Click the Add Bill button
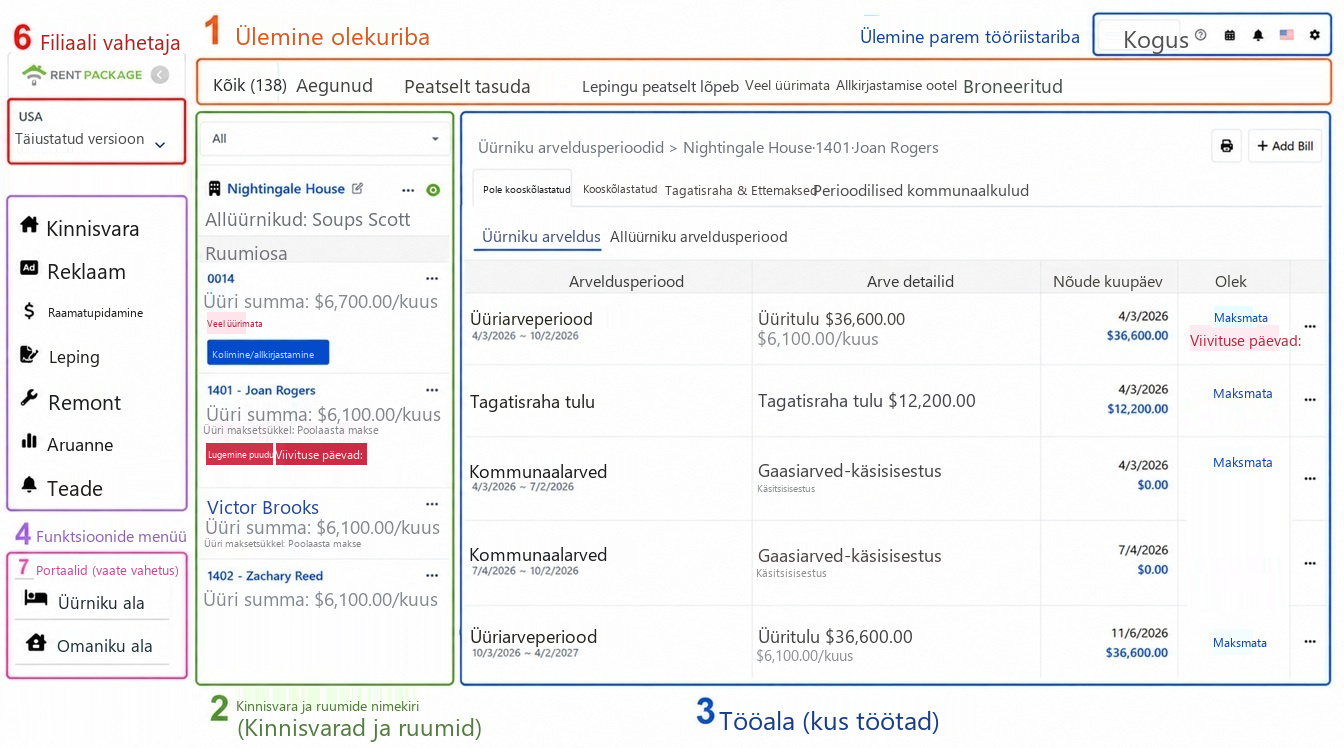Image resolution: width=1344 pixels, height=748 pixels. [x=1285, y=146]
